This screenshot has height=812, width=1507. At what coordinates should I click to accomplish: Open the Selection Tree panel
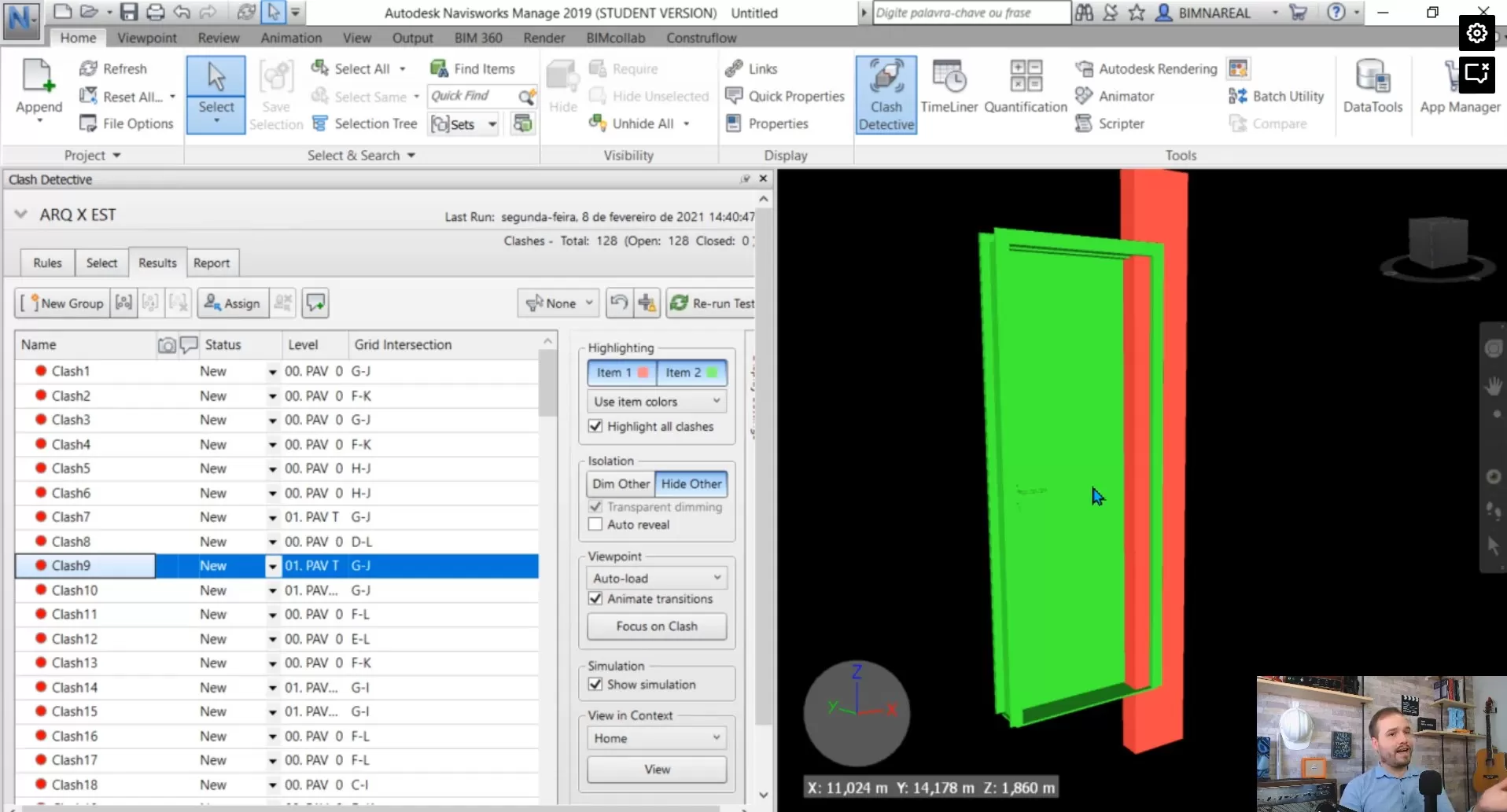click(365, 123)
